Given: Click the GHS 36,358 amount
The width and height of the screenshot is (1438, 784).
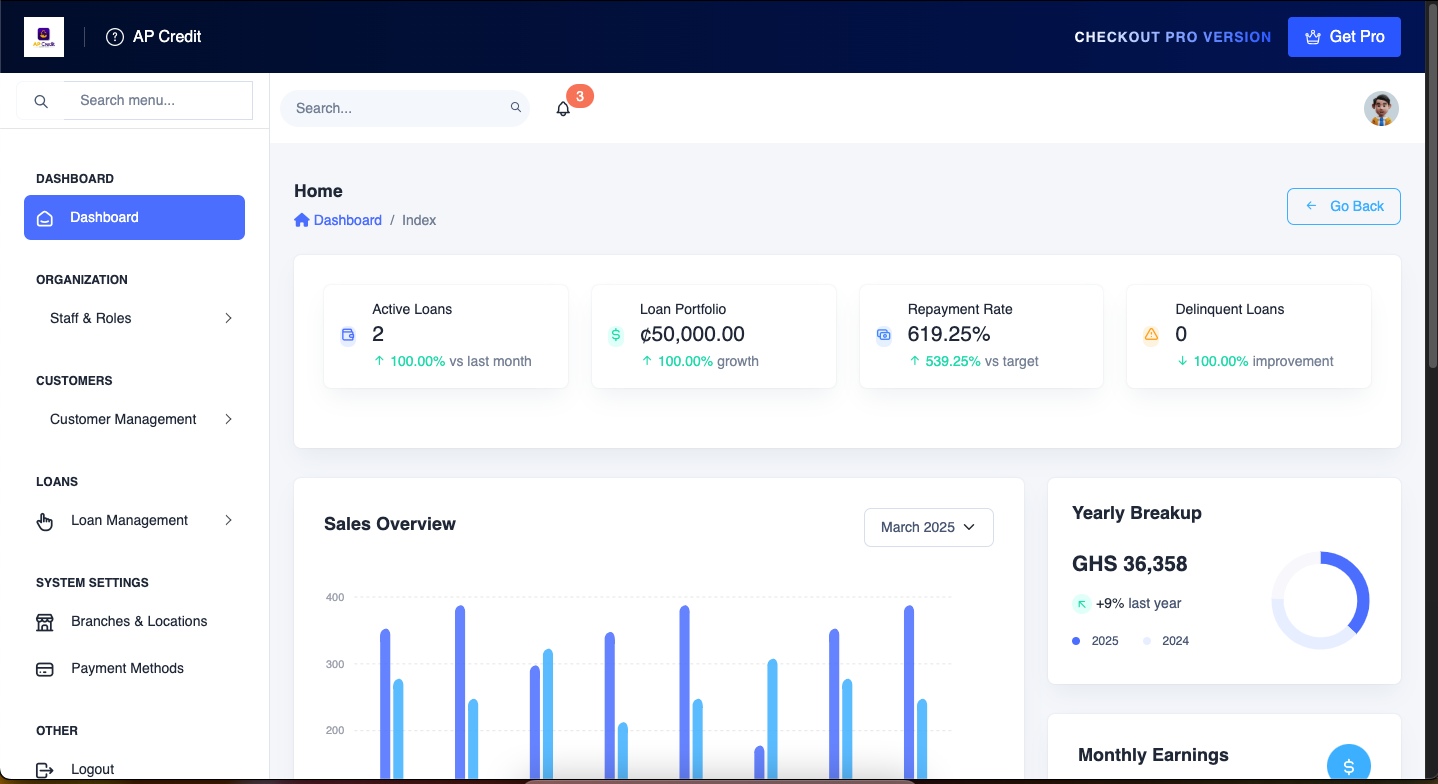Looking at the screenshot, I should [1130, 564].
